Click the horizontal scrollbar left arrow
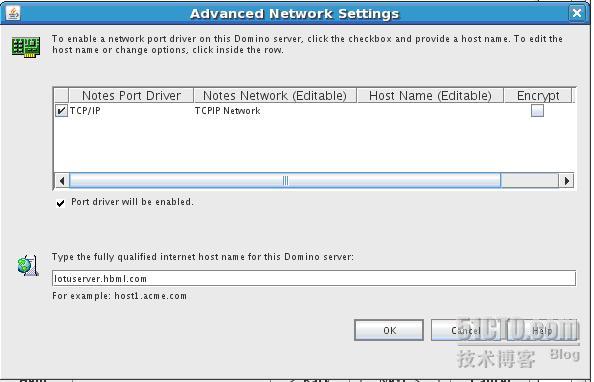594x382 pixels. point(62,181)
